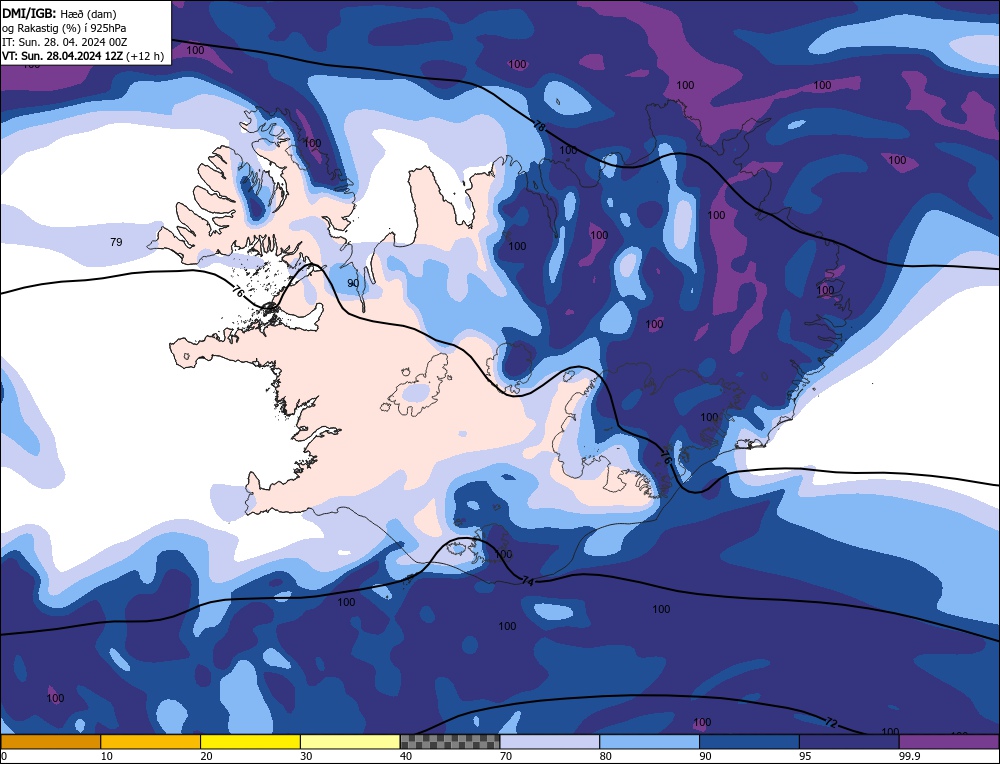Select the 'VT: Sun. 28.04.2024 12Z' valid time

pos(62,55)
